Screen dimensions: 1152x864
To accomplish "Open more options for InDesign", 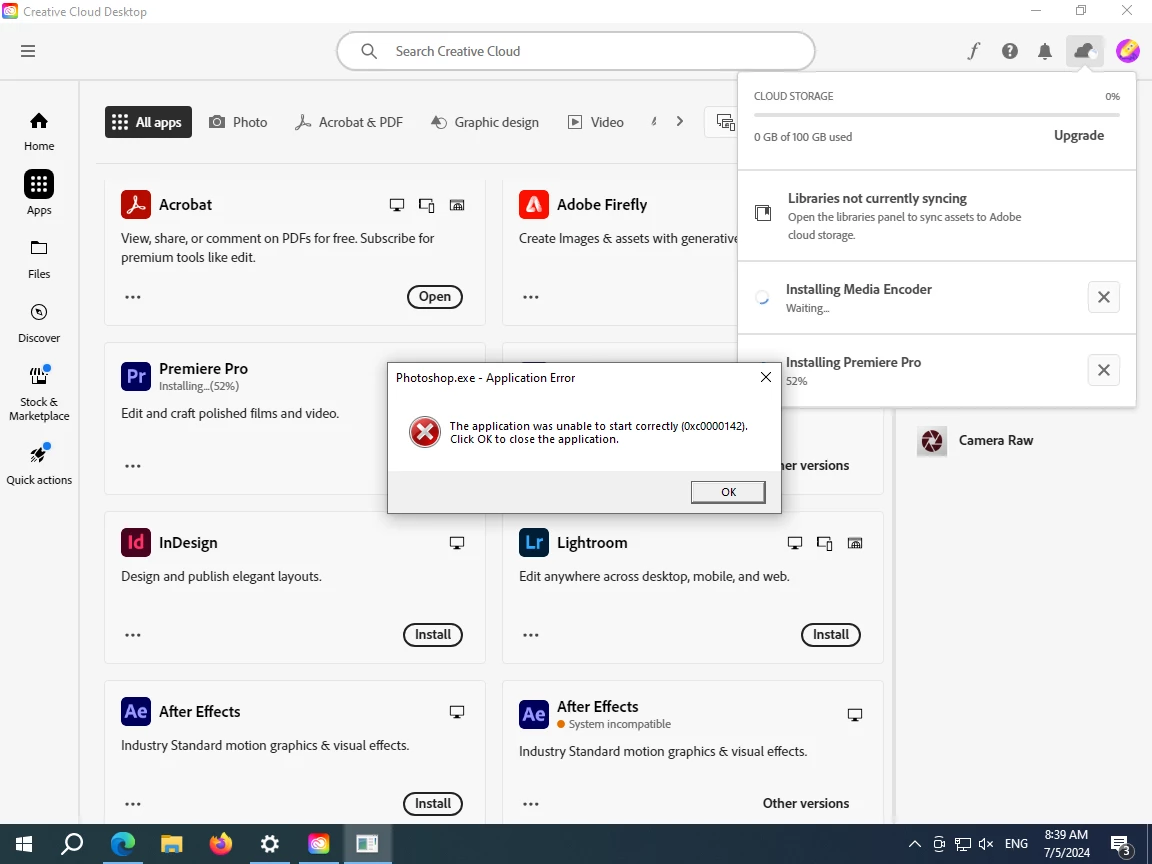I will [133, 635].
